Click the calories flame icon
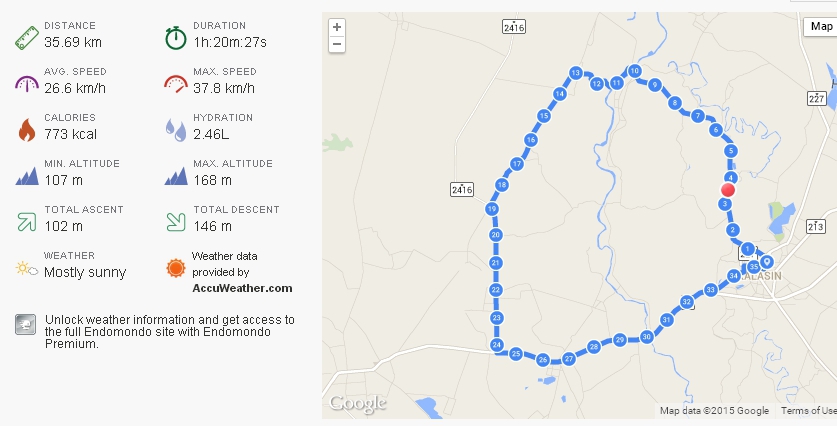Screen dimensions: 837x426 coord(26,129)
